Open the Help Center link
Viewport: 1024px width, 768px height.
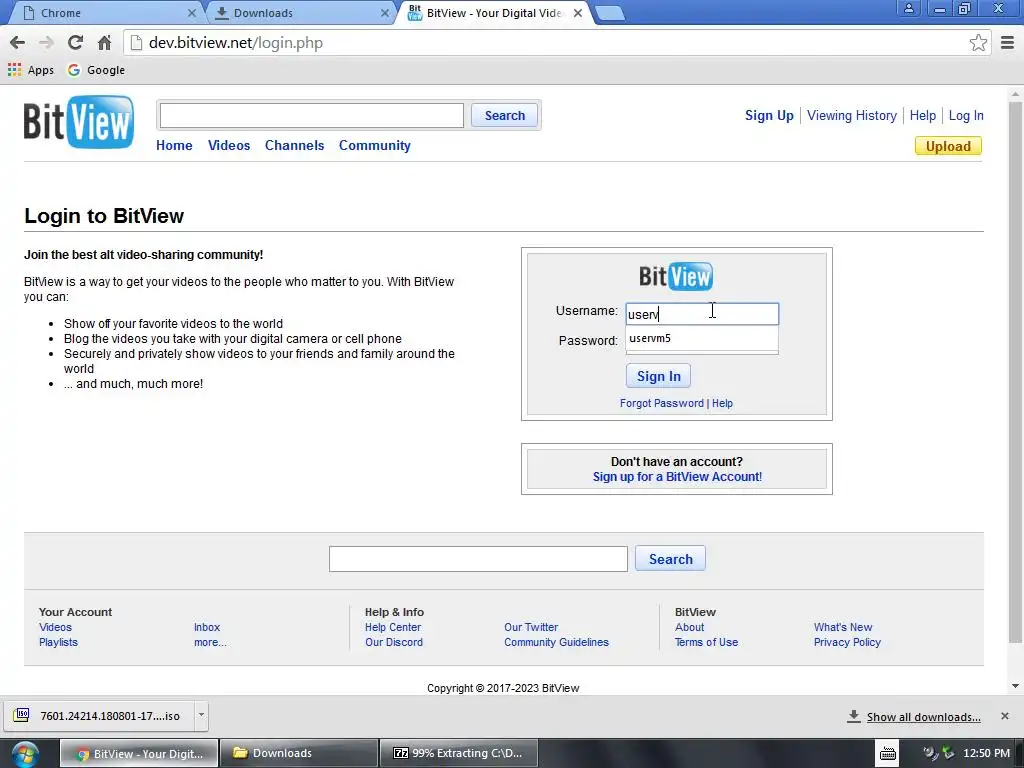coord(393,627)
